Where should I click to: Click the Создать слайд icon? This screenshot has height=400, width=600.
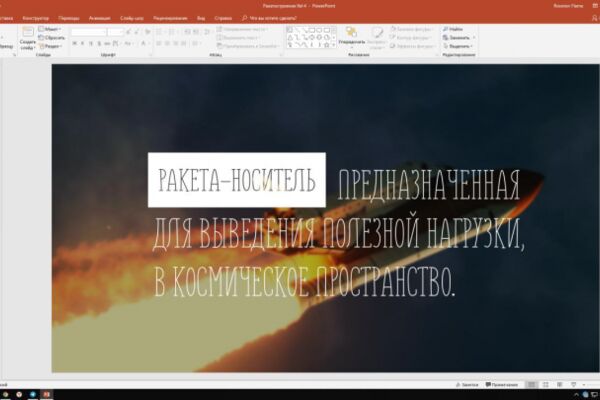(x=28, y=32)
